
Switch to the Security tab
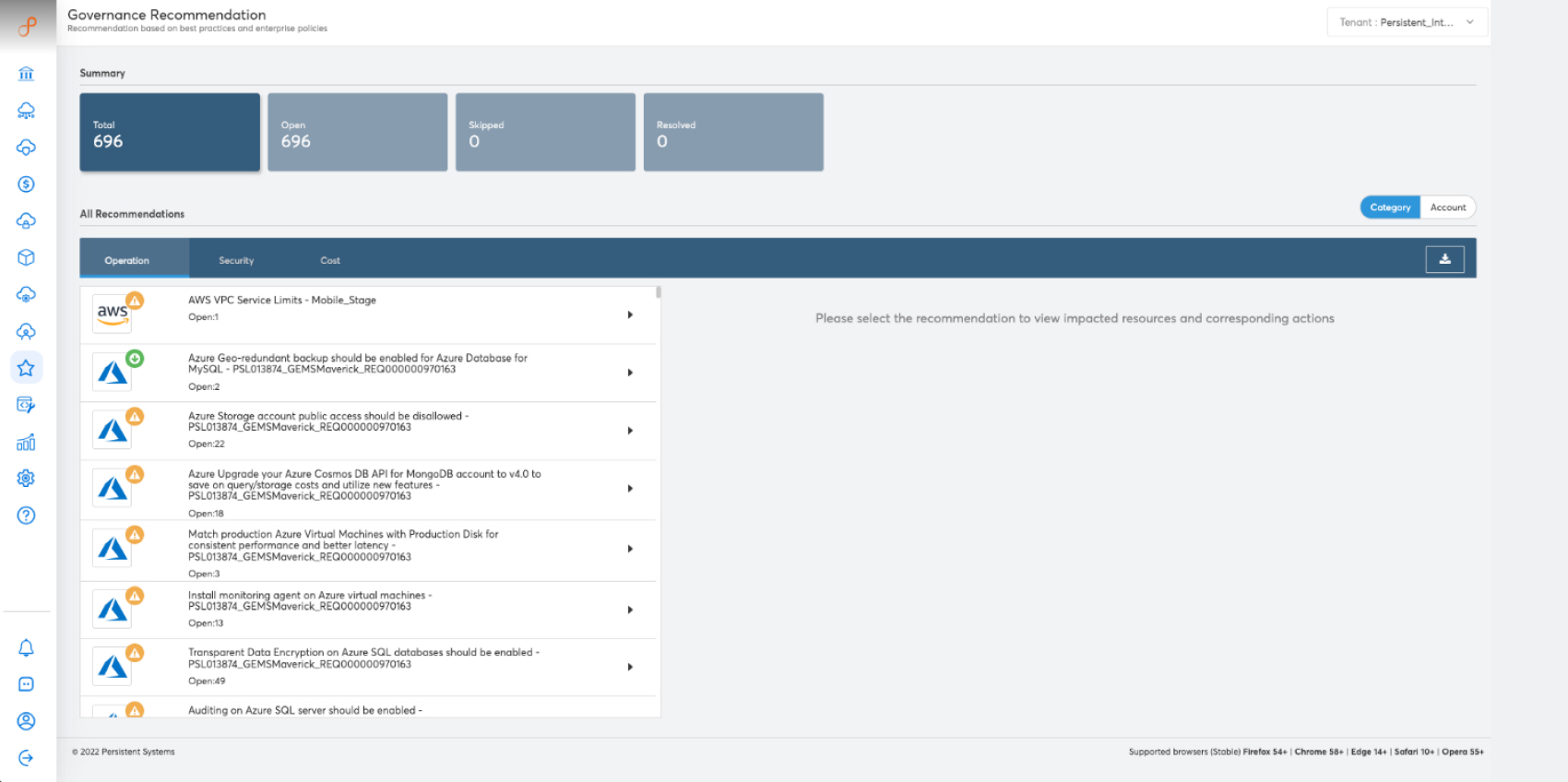click(236, 260)
